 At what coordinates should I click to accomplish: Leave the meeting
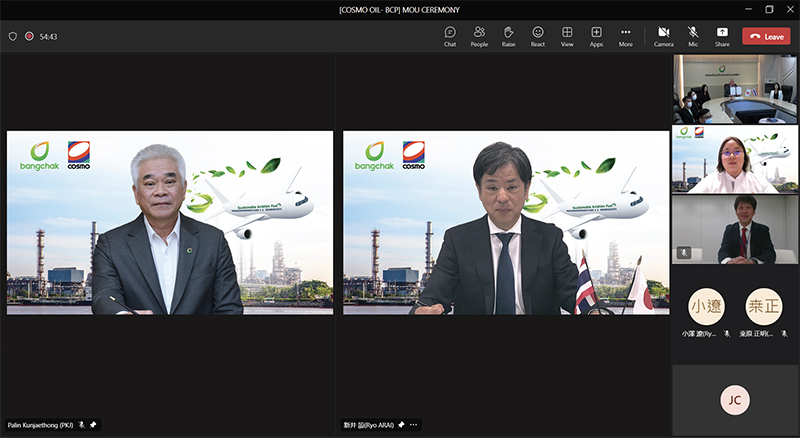766,36
